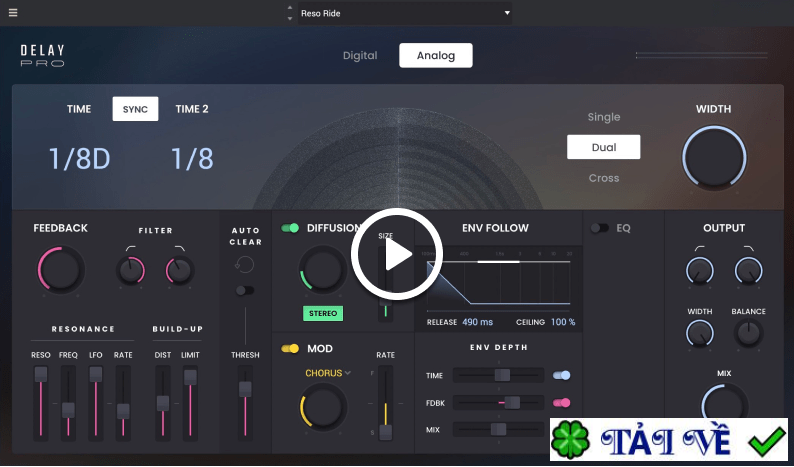Click the filter low-pass knob
The height and width of the screenshot is (467, 794).
tap(180, 270)
